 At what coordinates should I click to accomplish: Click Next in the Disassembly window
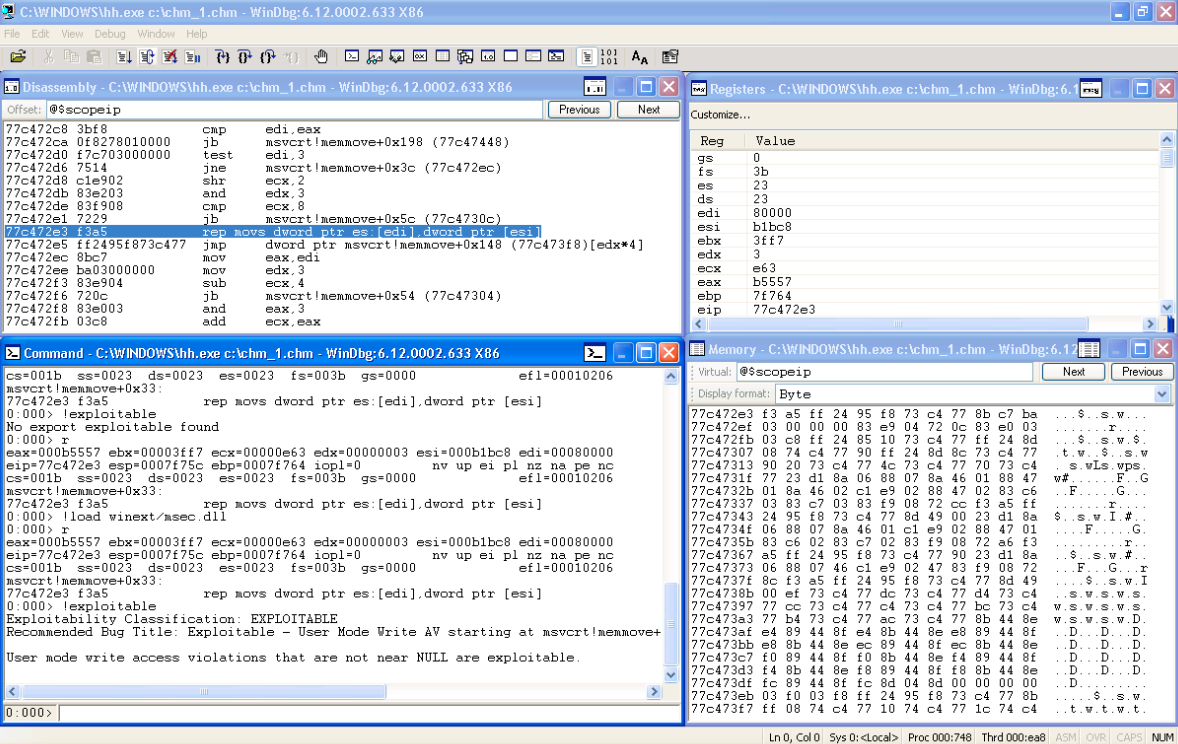point(648,110)
